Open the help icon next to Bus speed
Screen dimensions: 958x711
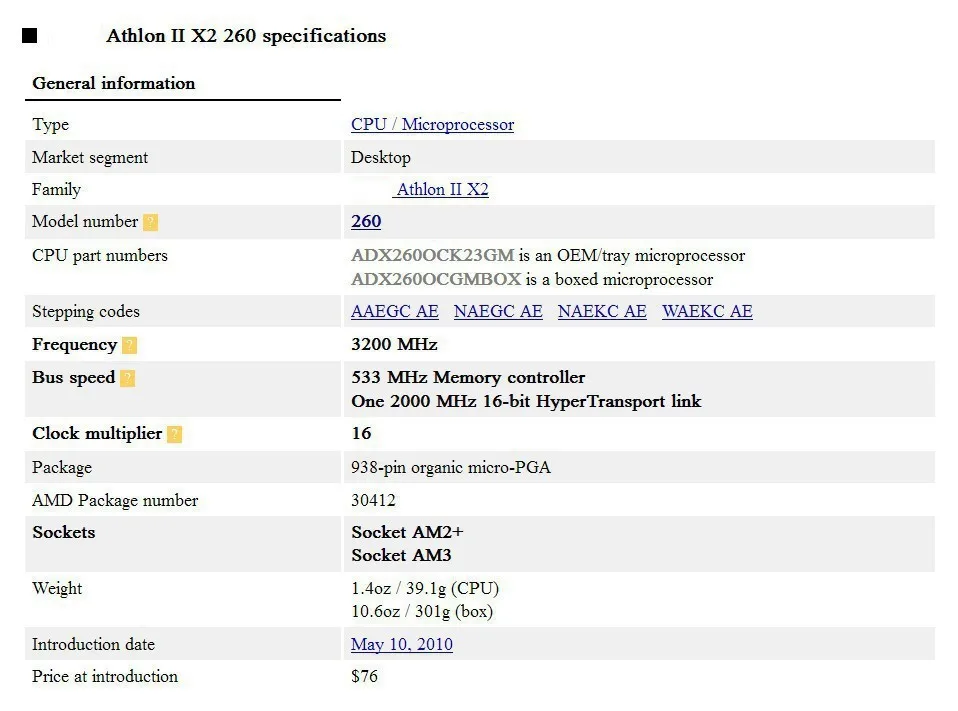point(127,379)
